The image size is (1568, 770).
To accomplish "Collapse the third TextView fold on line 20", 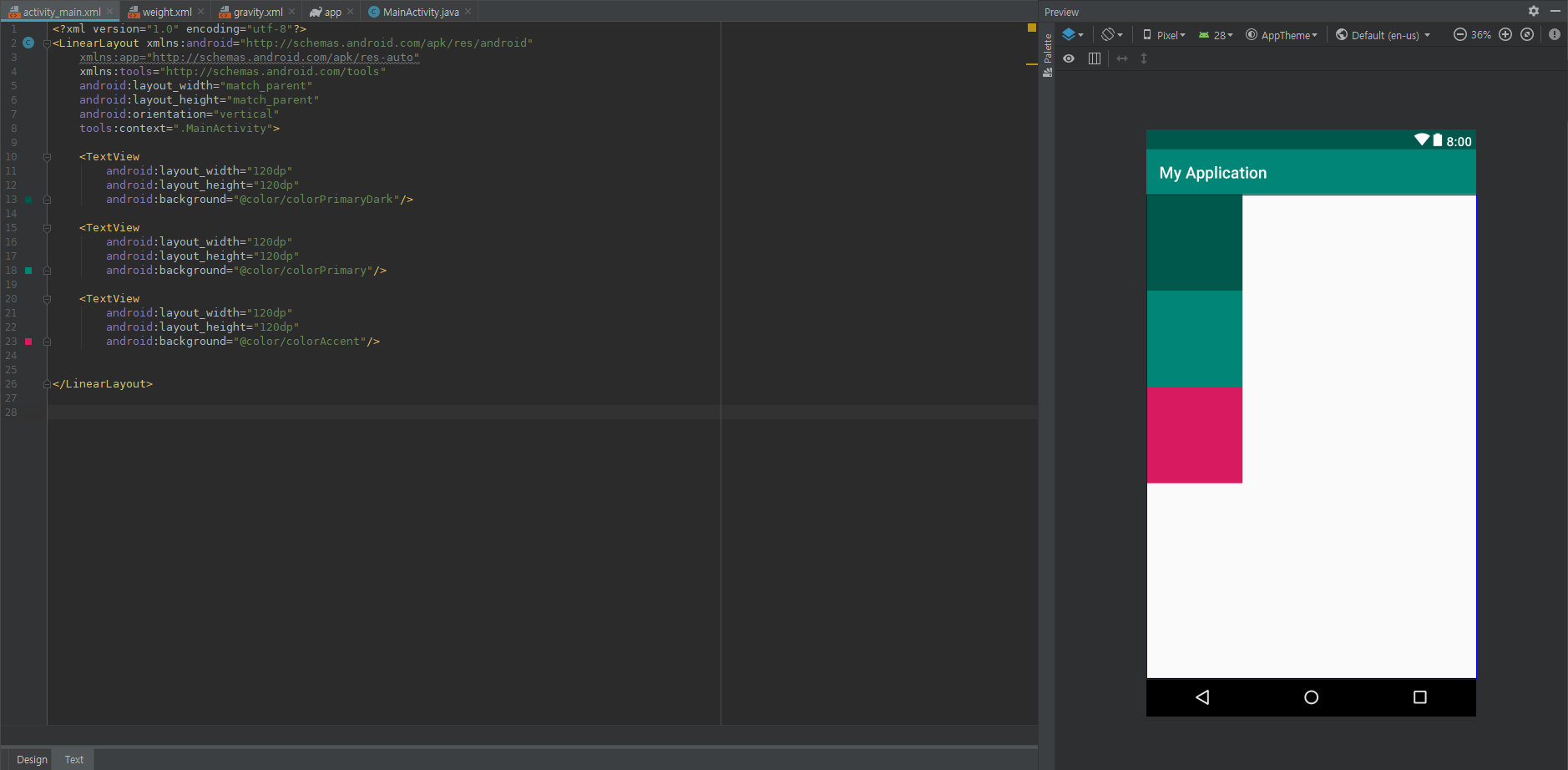I will tap(47, 299).
